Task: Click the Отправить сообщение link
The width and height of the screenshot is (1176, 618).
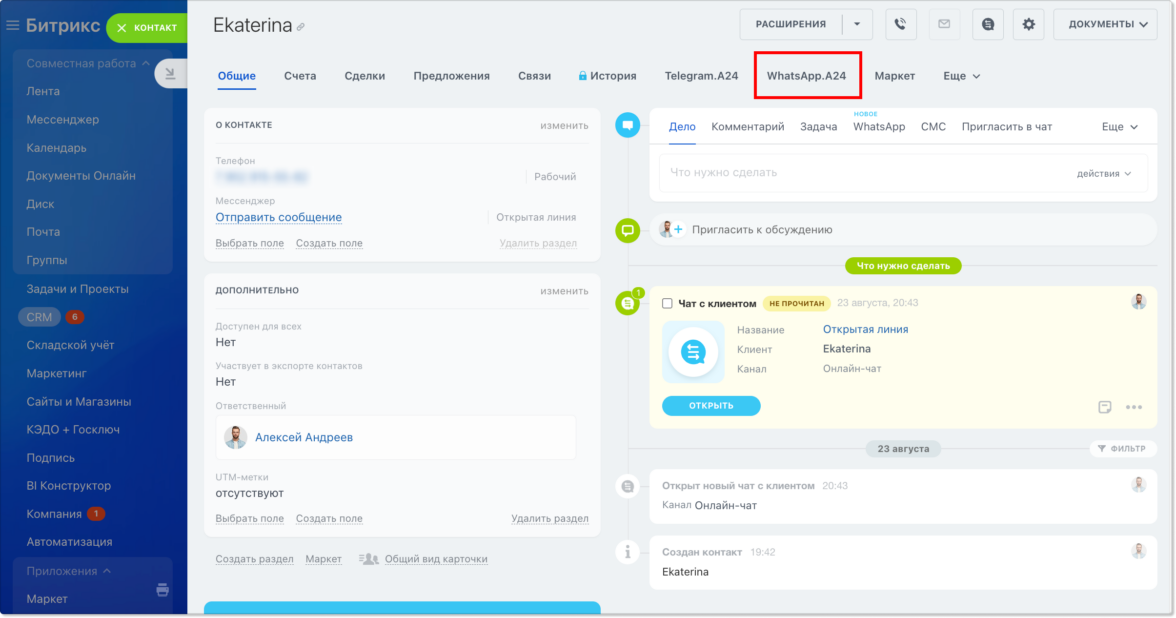Action: 279,218
